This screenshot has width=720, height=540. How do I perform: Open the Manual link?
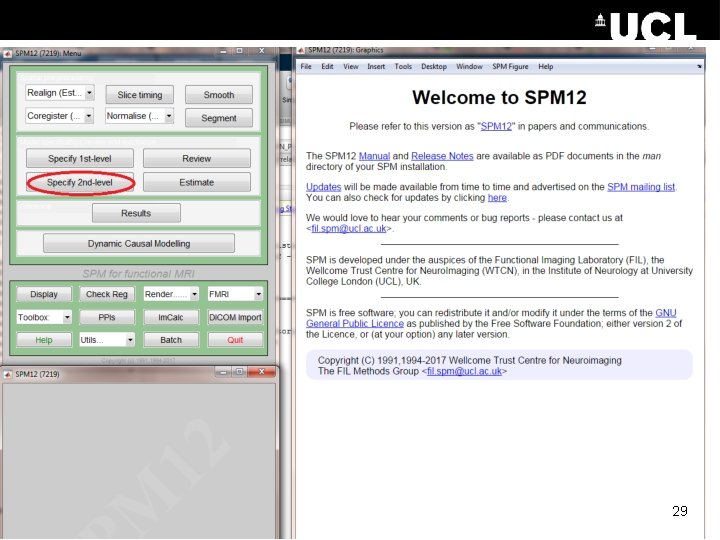pos(374,156)
